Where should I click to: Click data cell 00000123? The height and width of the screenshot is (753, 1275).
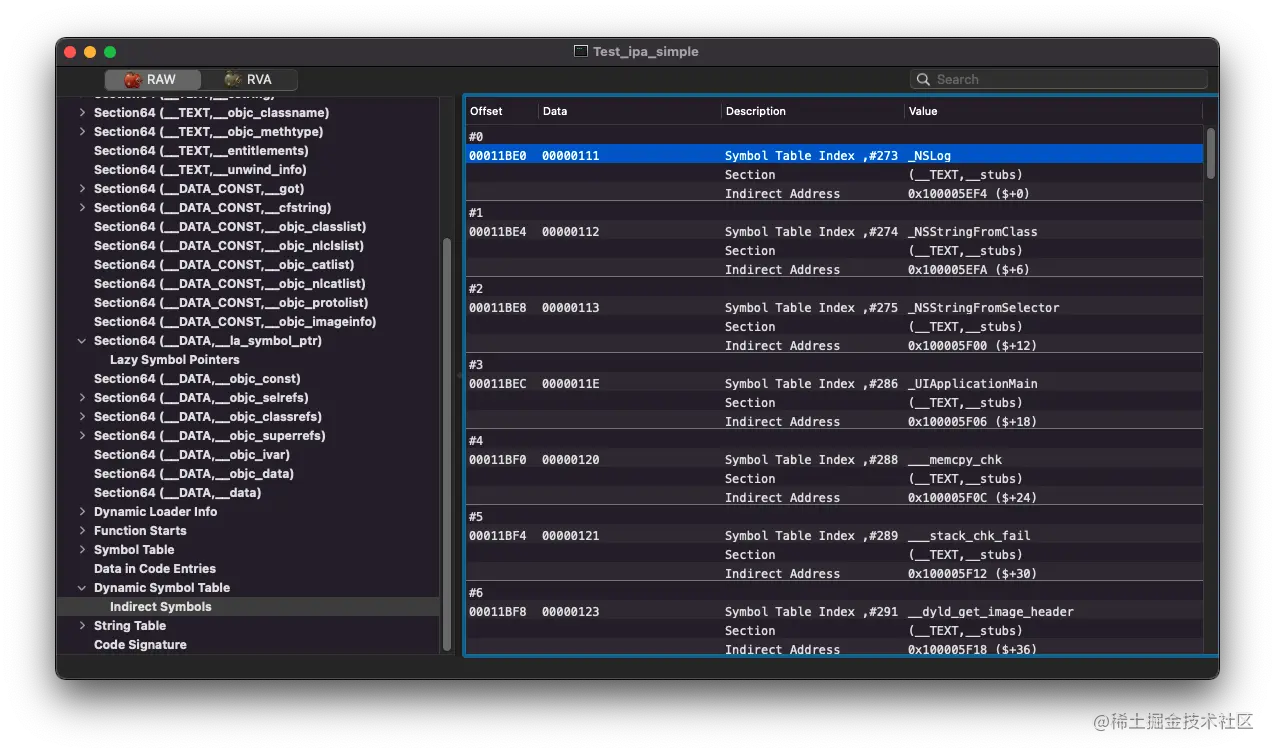pos(570,611)
